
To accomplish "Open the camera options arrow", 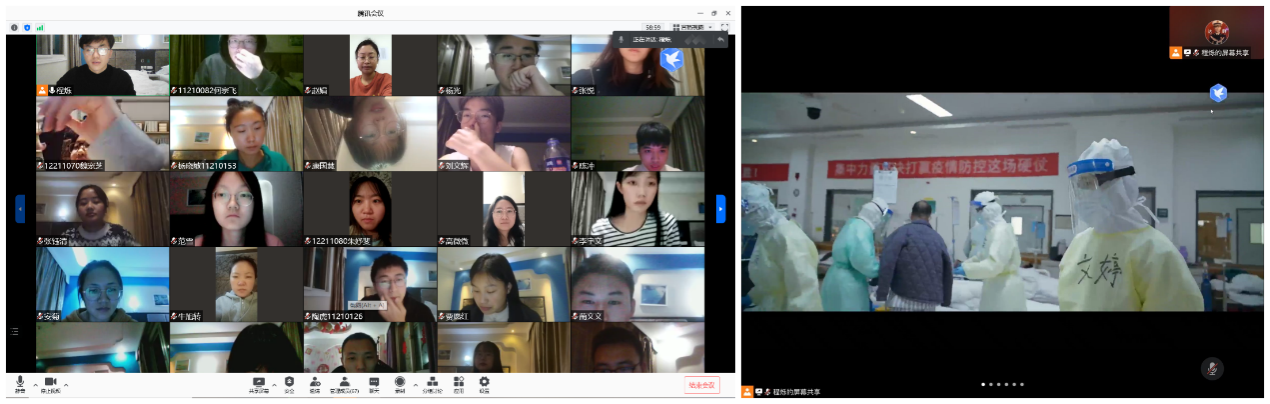I will 66,384.
